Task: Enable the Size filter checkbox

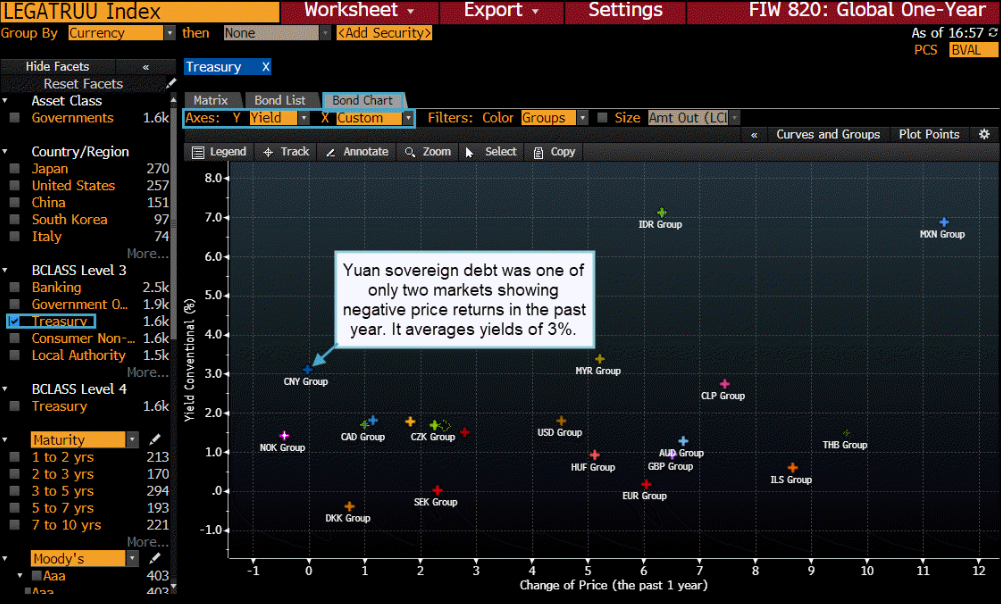Action: point(602,118)
